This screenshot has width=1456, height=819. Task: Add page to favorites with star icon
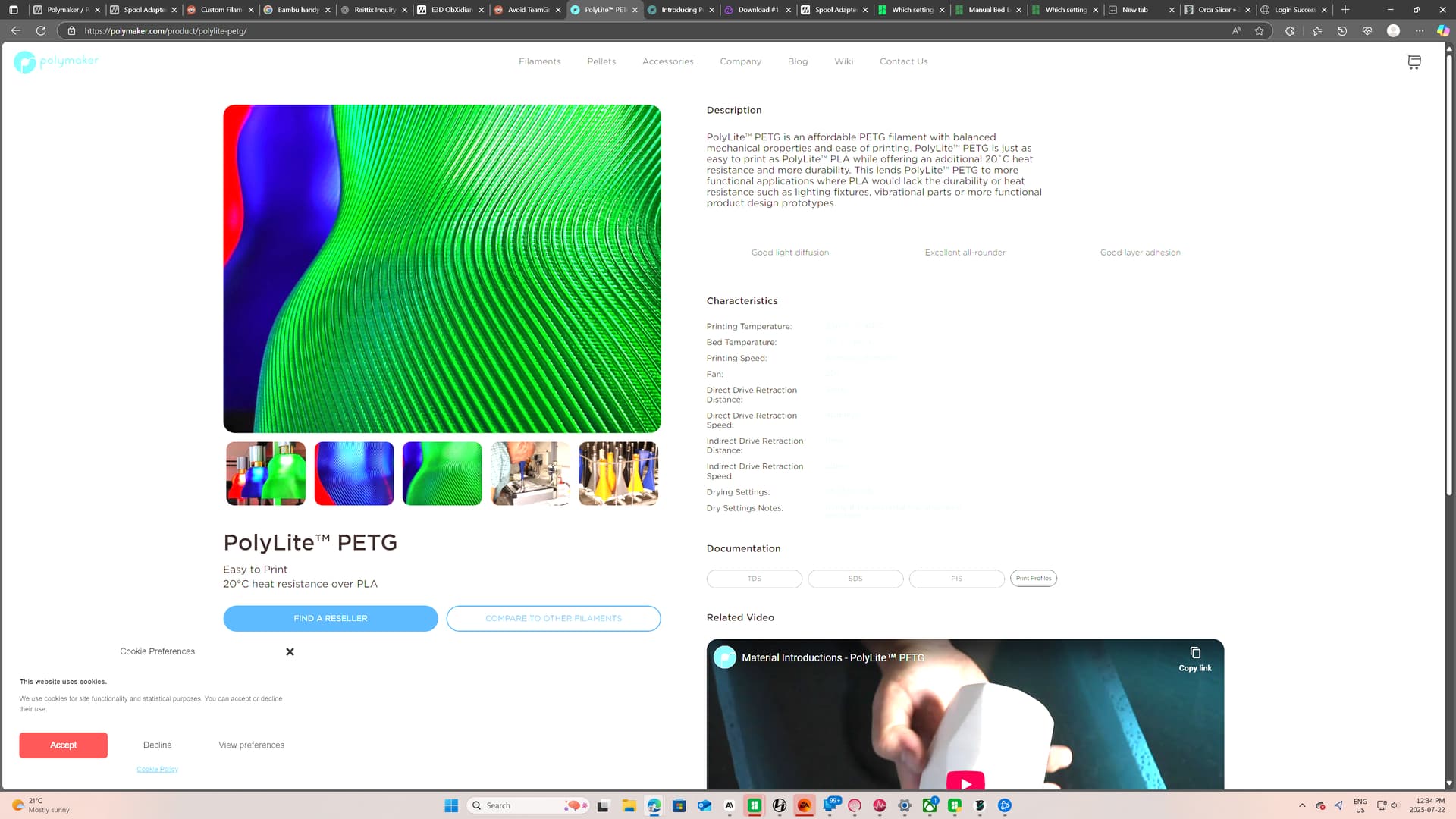coord(1260,31)
